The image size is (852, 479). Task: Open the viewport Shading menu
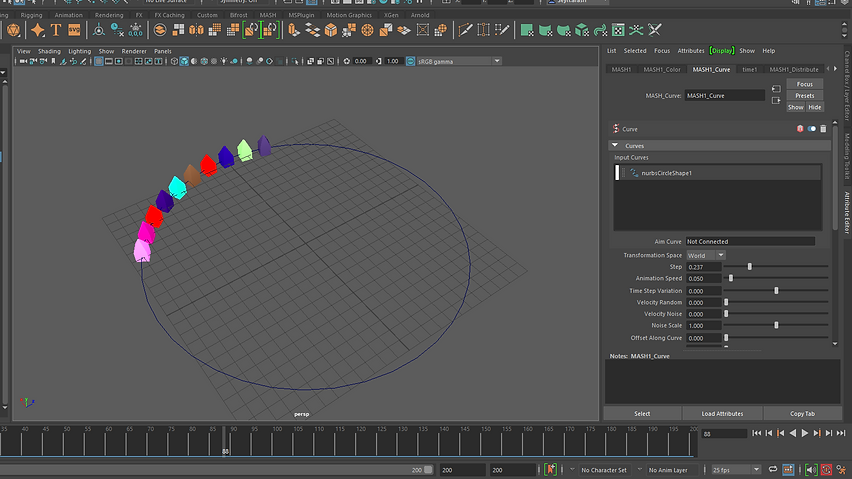tap(49, 51)
